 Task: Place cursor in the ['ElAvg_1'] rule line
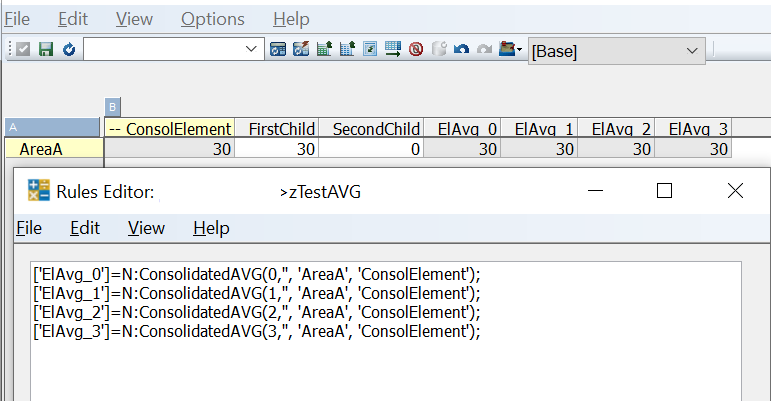pos(257,293)
